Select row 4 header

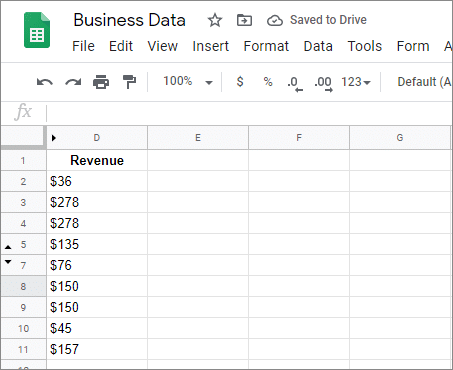(23, 223)
